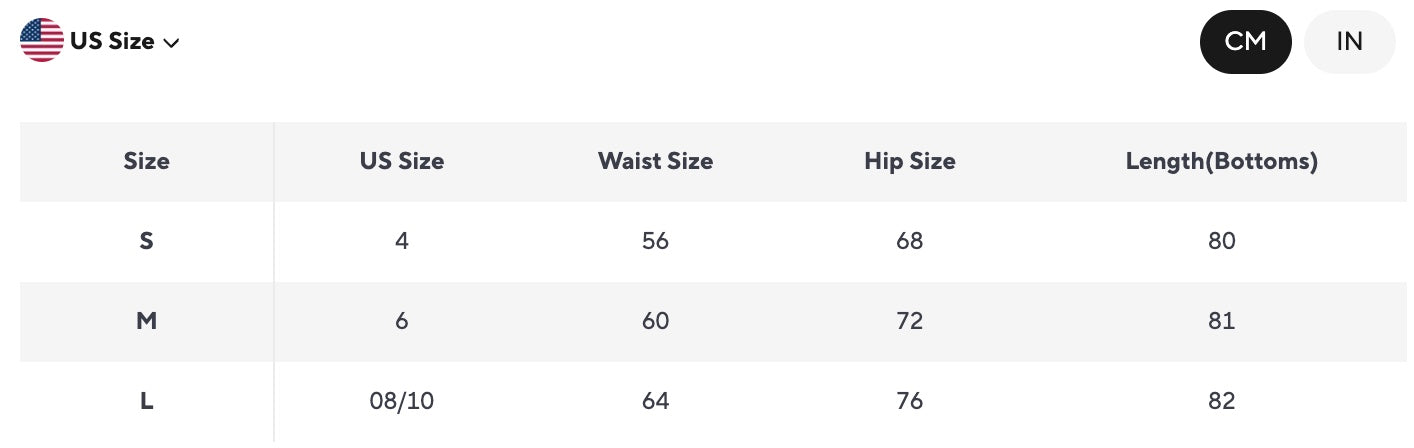Click the waist value 56 cell
The height and width of the screenshot is (448, 1414).
(656, 241)
